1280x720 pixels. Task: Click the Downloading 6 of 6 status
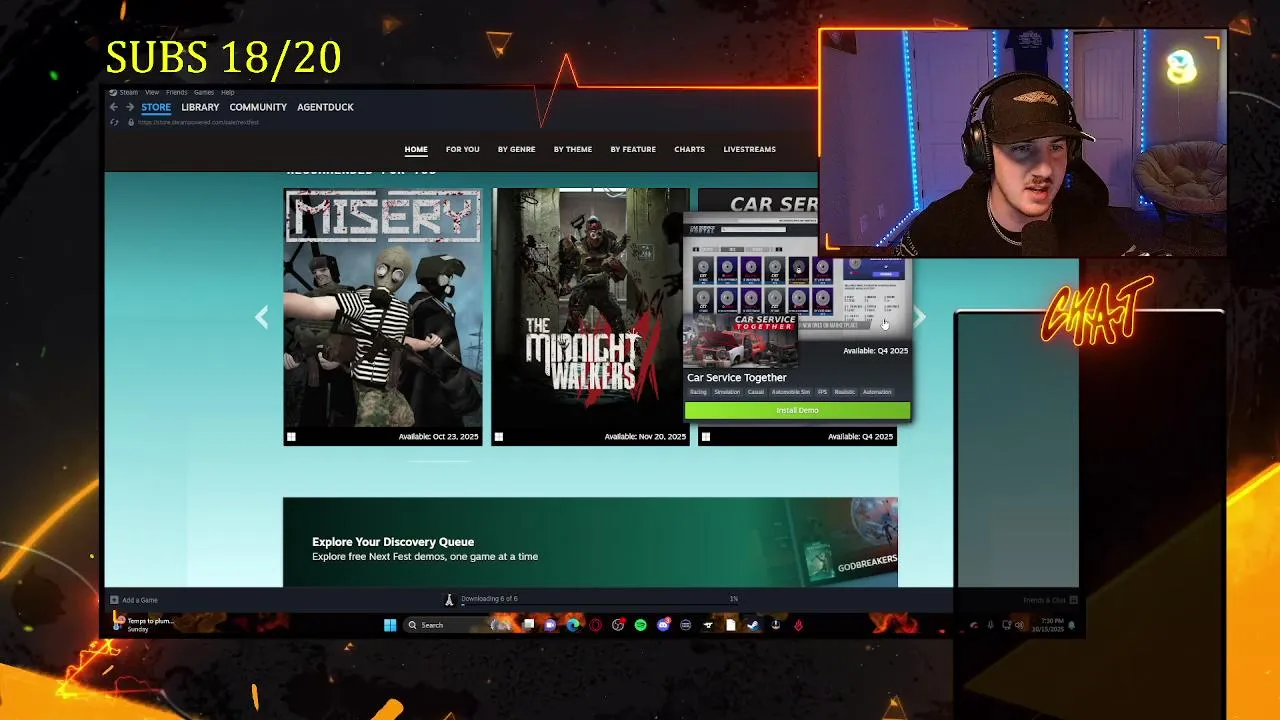(x=489, y=599)
